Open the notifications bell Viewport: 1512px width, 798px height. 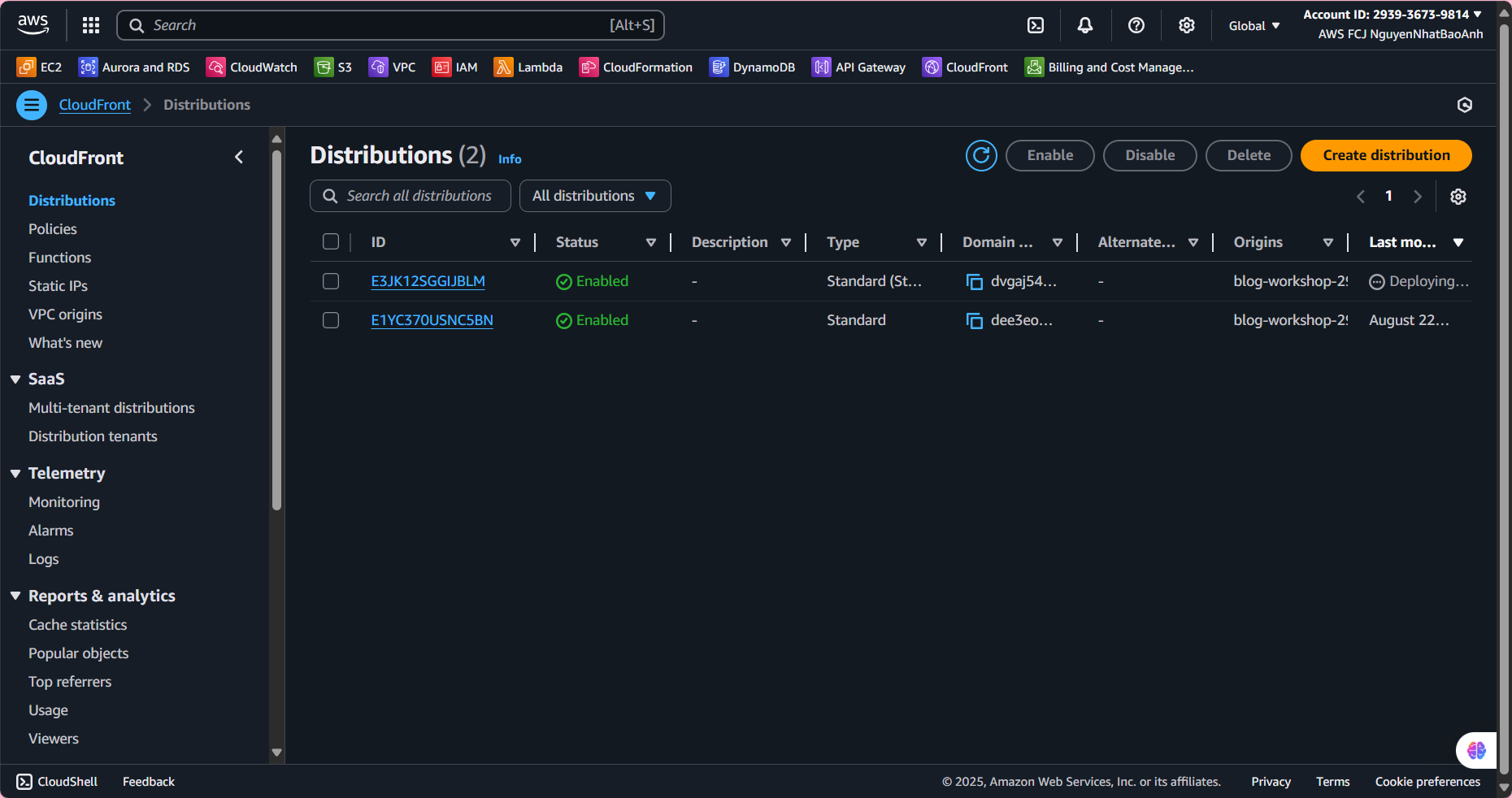pos(1084,25)
